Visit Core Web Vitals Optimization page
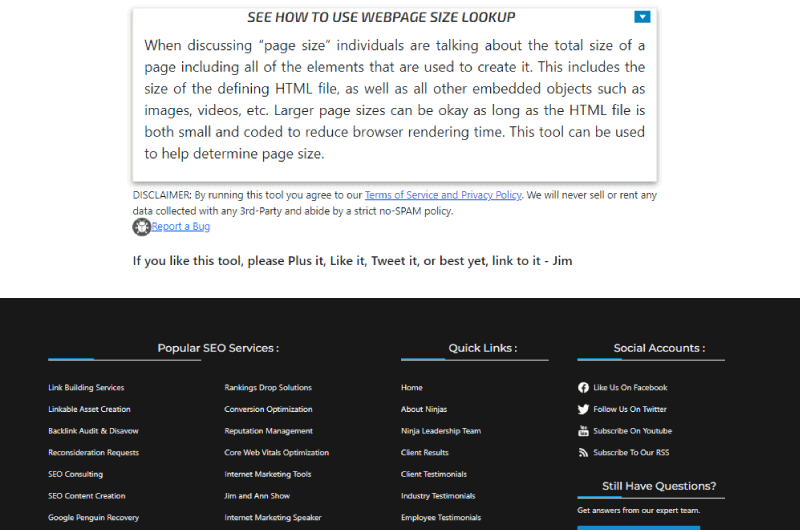Image resolution: width=800 pixels, height=530 pixels. (277, 452)
